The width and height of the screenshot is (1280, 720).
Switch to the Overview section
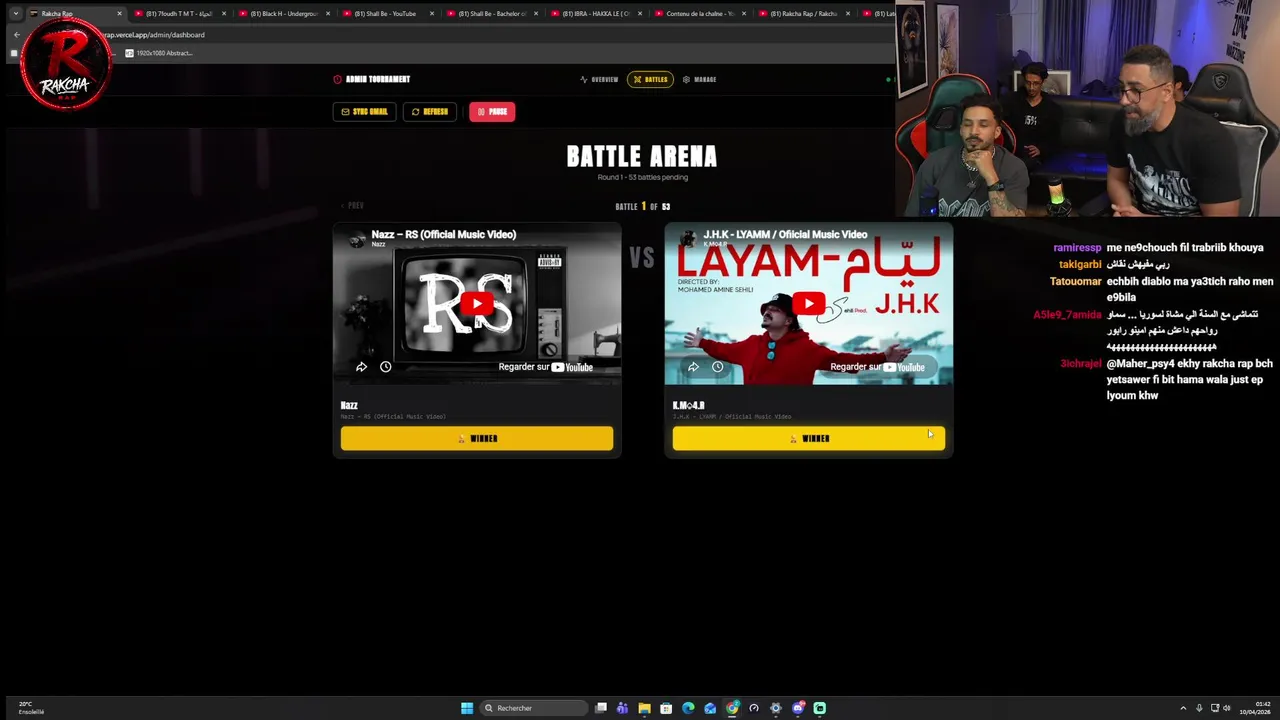599,79
